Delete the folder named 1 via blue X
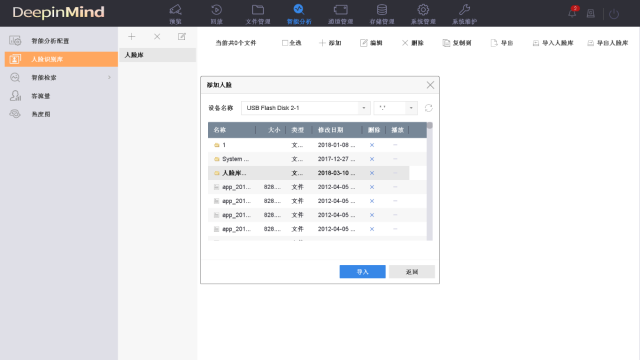Viewport: 640px width, 360px height. [x=372, y=145]
